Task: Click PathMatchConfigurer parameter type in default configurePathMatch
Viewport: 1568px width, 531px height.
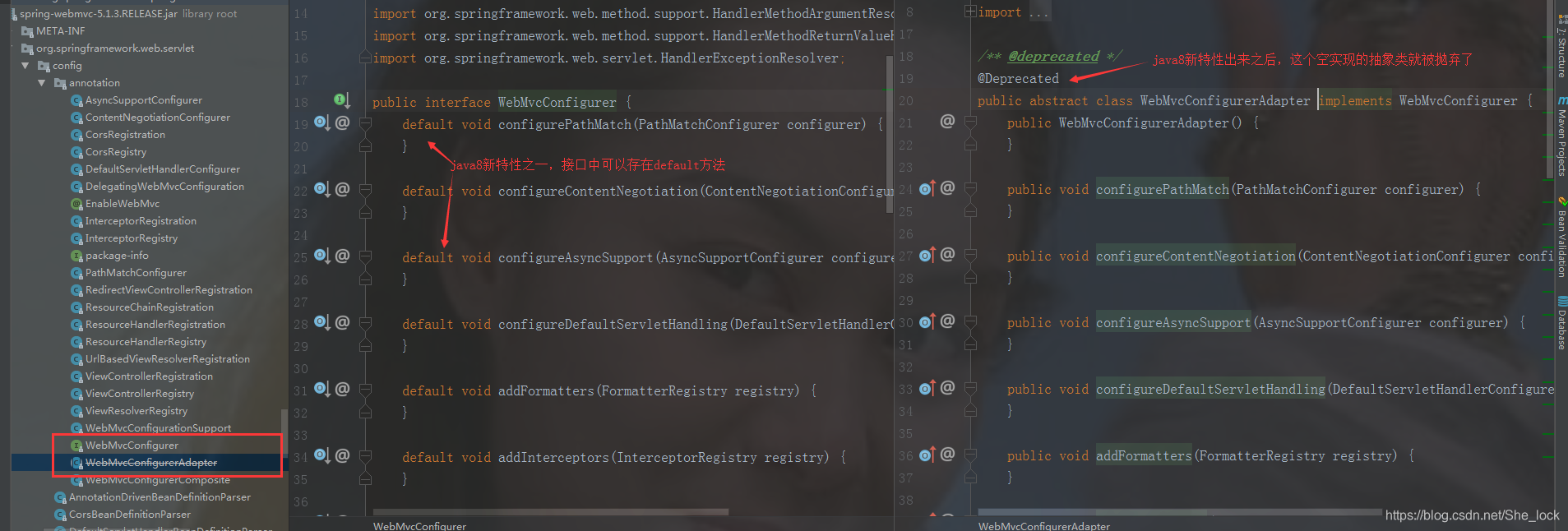Action: click(x=709, y=124)
